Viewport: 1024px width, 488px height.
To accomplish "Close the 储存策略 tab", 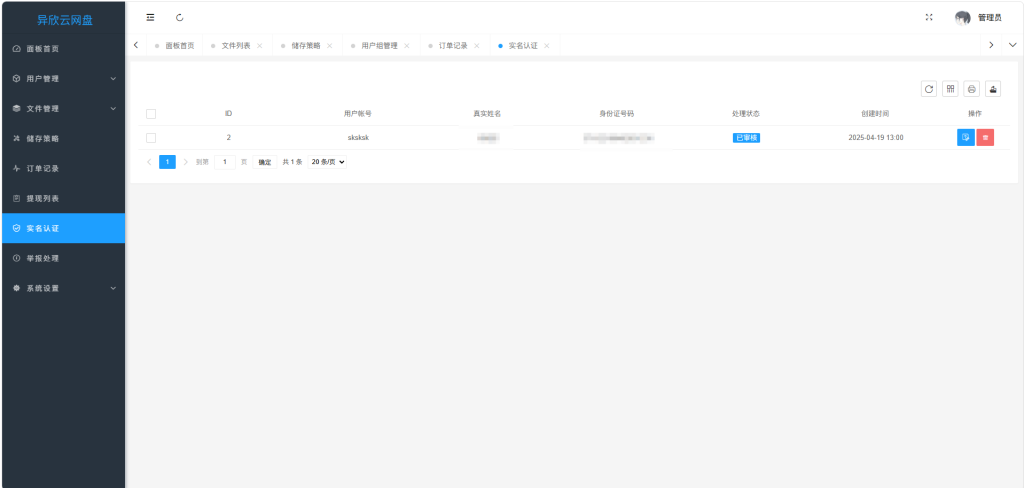I will (x=329, y=46).
